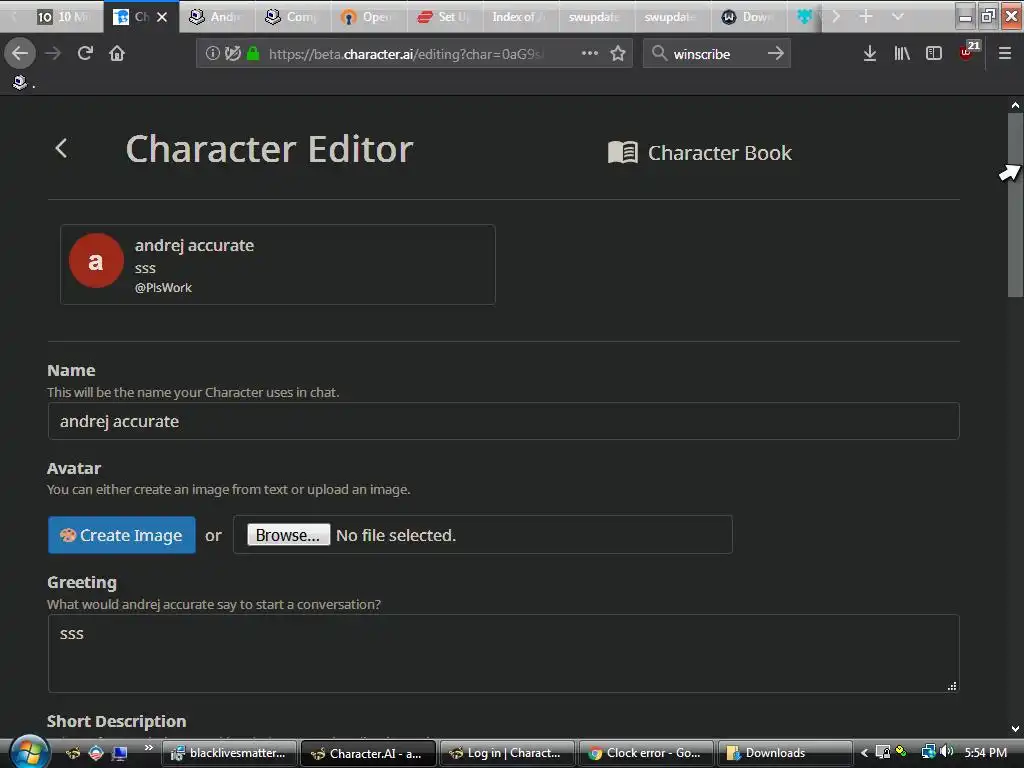Show hidden tray icons arrow
The height and width of the screenshot is (768, 1024).
coord(864,753)
